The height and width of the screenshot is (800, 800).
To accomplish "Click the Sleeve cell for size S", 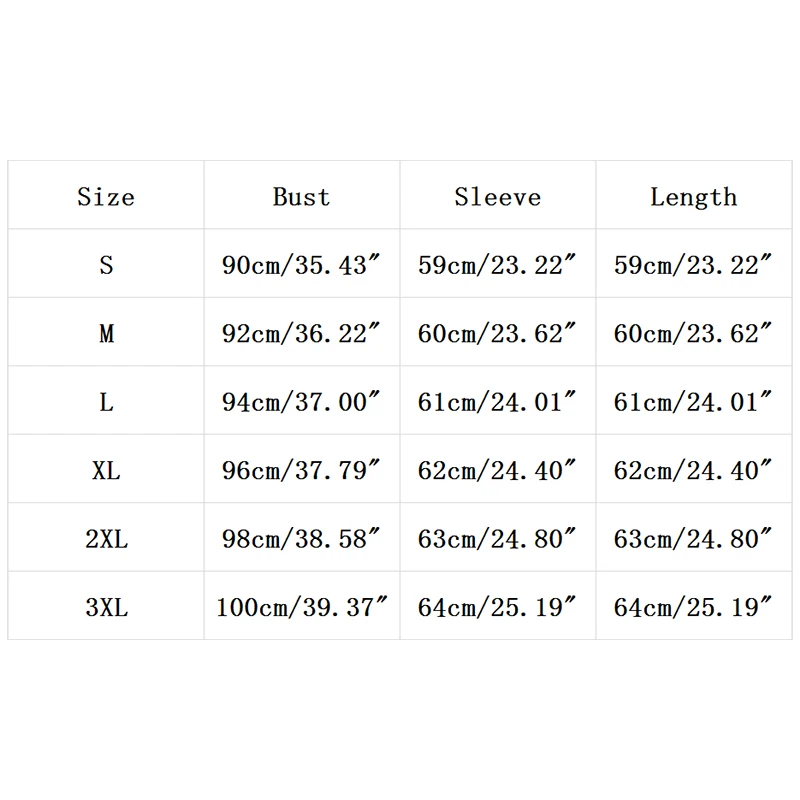I will click(497, 265).
